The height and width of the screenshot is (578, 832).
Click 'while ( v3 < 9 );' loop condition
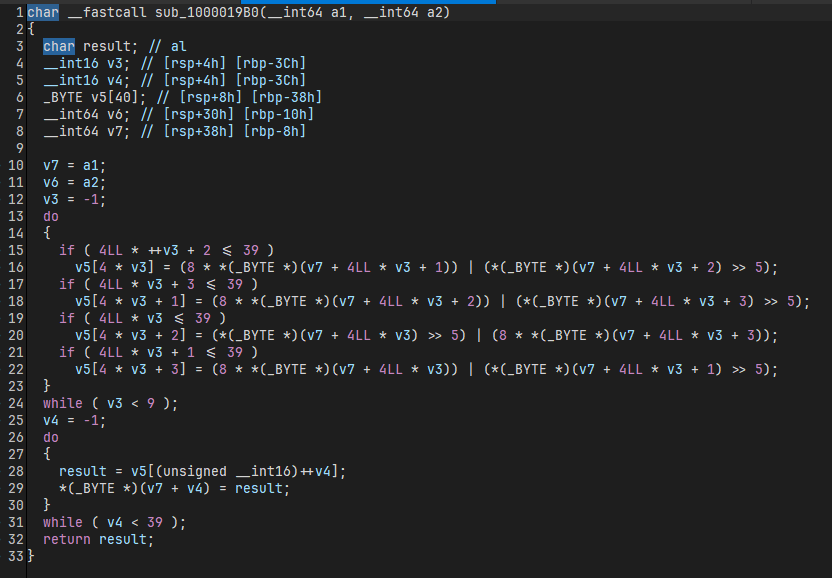[110, 403]
